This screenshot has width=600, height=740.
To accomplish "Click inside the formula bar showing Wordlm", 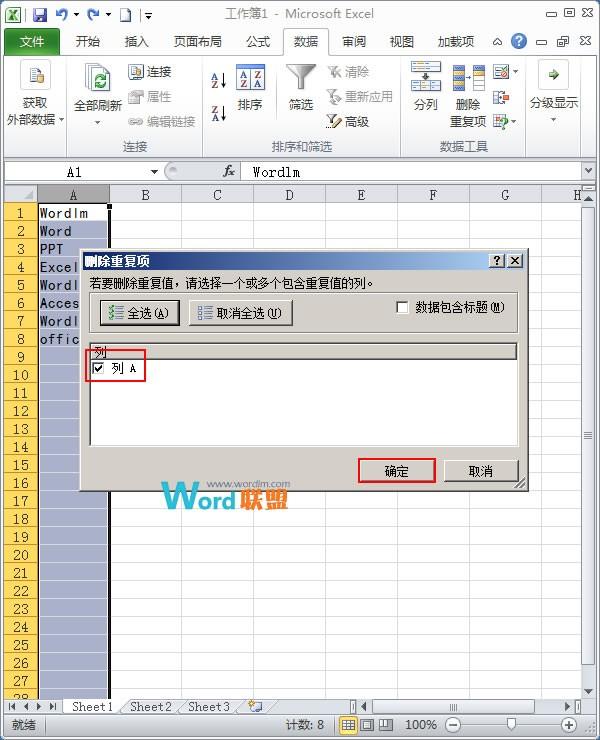I will click(x=411, y=172).
